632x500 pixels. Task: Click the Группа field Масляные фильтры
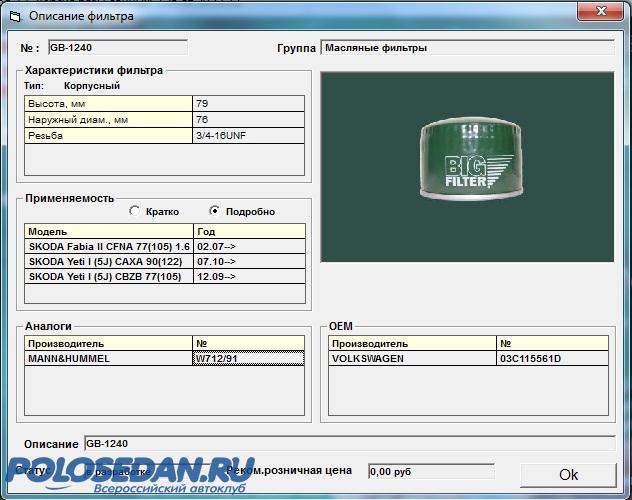pyautogui.click(x=466, y=47)
